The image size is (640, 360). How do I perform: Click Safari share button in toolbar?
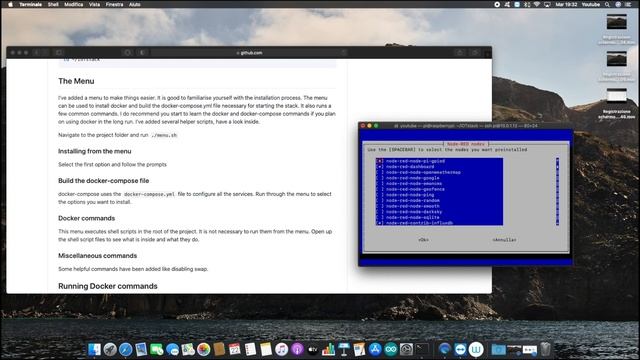(x=460, y=53)
